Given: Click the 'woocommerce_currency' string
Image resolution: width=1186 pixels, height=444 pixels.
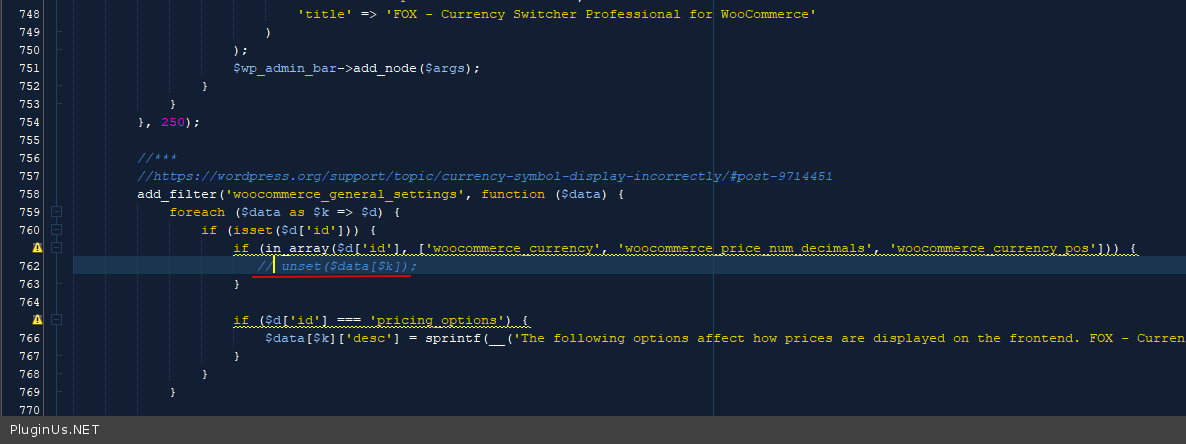Looking at the screenshot, I should pyautogui.click(x=513, y=248).
